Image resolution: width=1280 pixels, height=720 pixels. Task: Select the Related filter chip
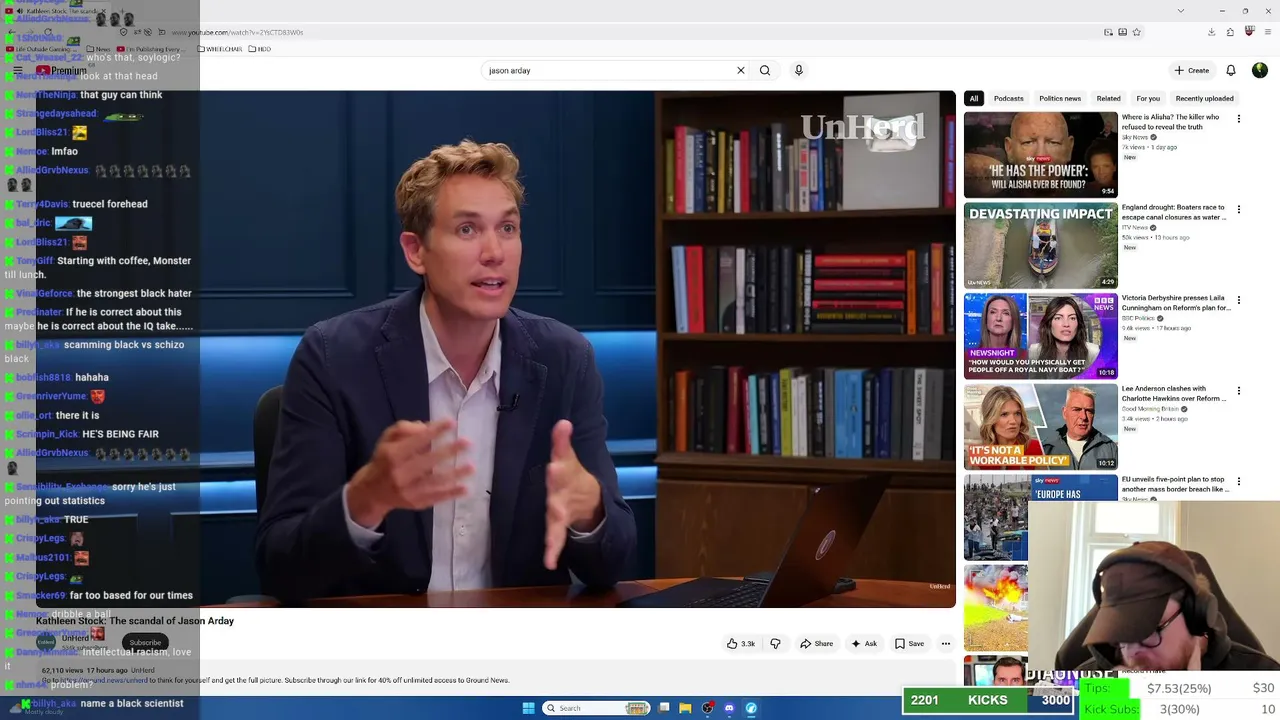pos(1108,98)
